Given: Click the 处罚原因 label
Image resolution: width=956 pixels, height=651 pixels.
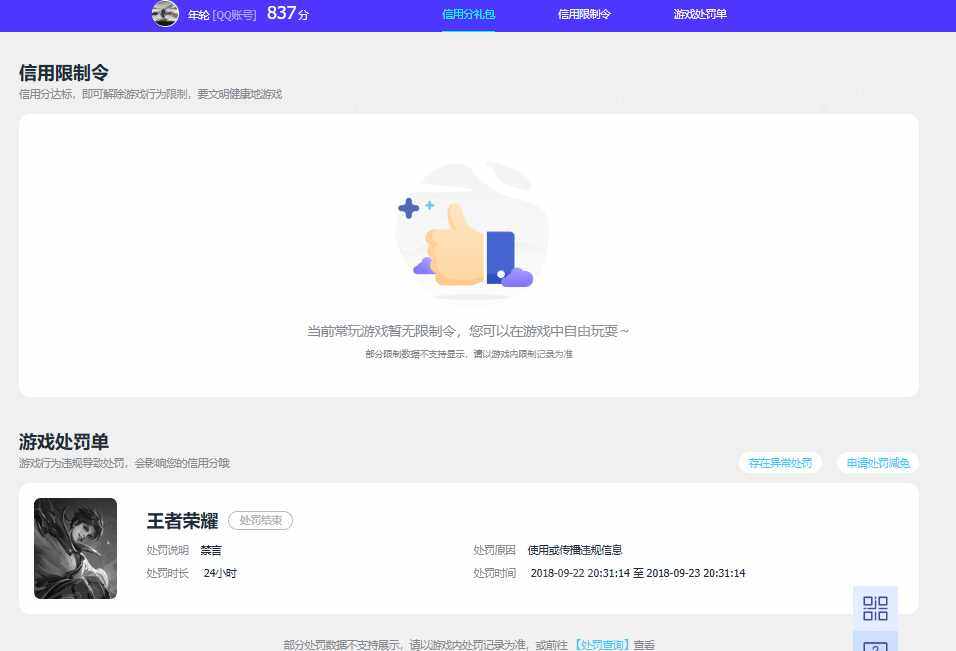Looking at the screenshot, I should coord(494,550).
